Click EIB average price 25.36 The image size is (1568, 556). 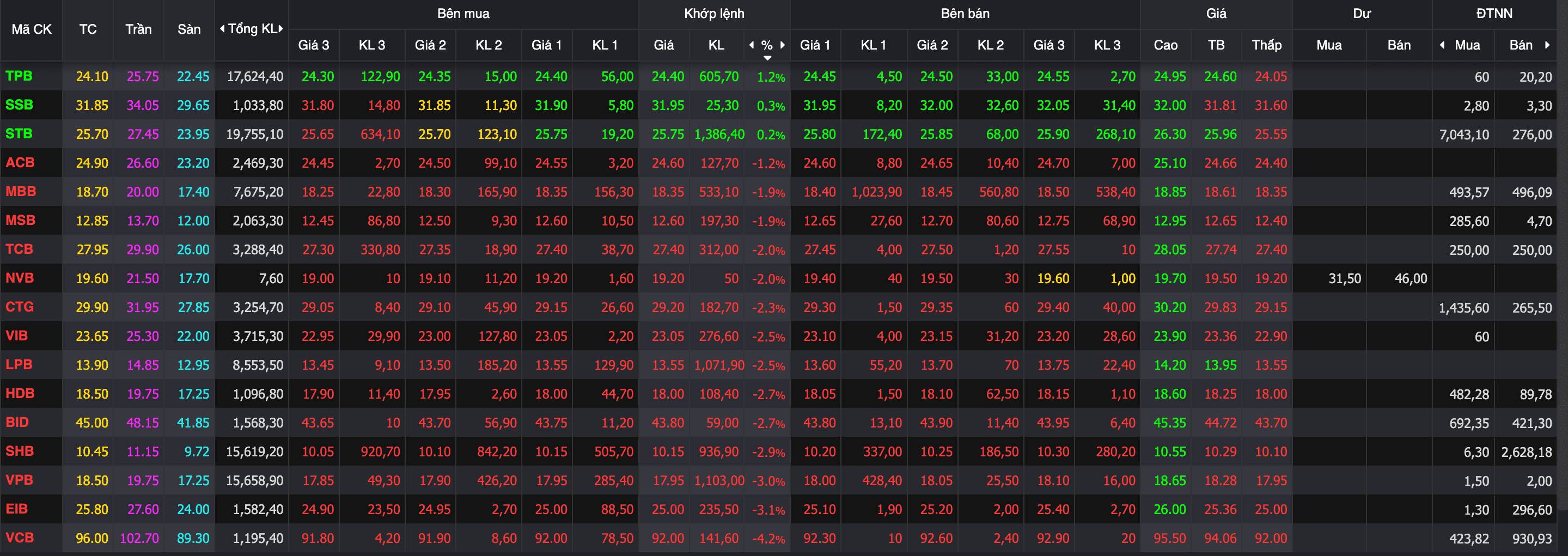[1220, 510]
